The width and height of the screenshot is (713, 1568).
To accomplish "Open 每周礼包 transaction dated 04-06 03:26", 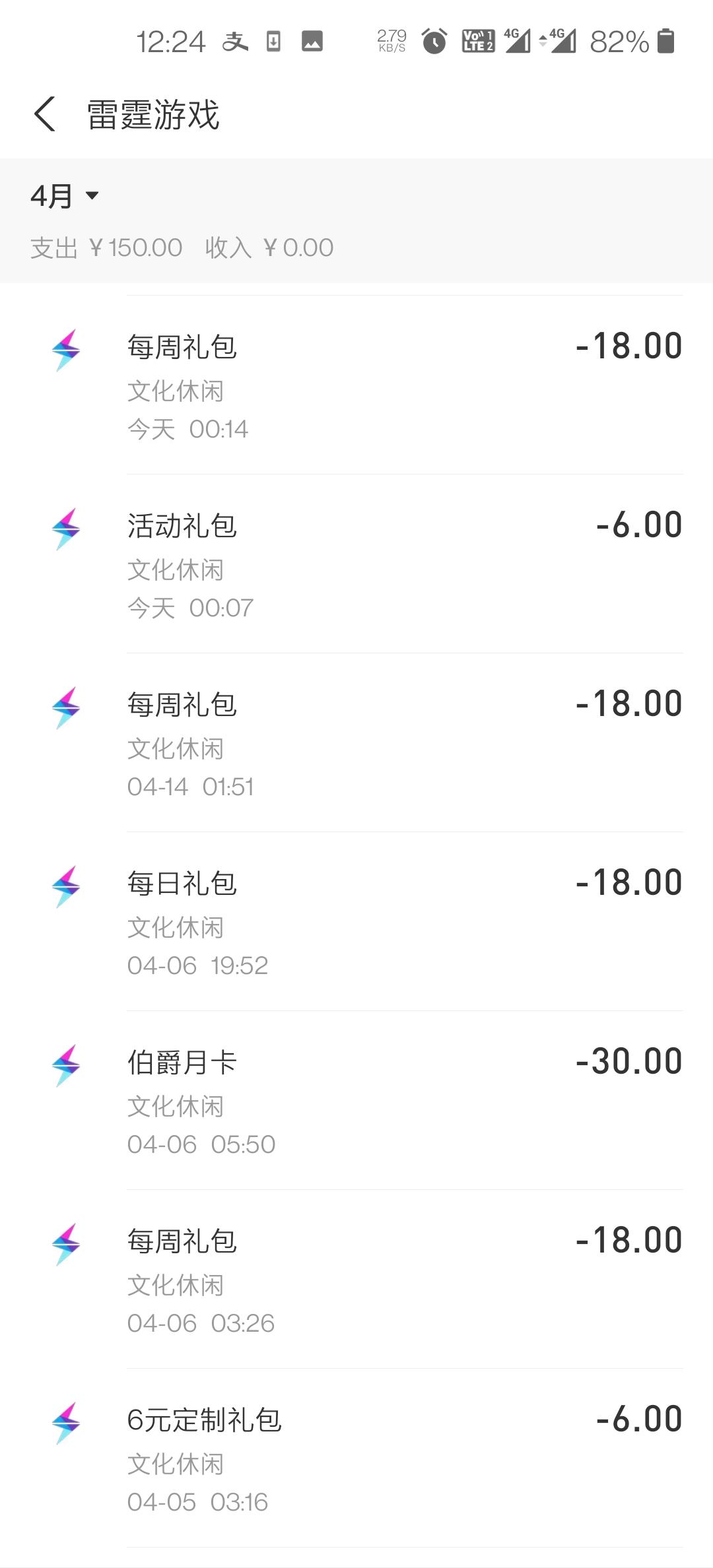I will pos(356,1280).
